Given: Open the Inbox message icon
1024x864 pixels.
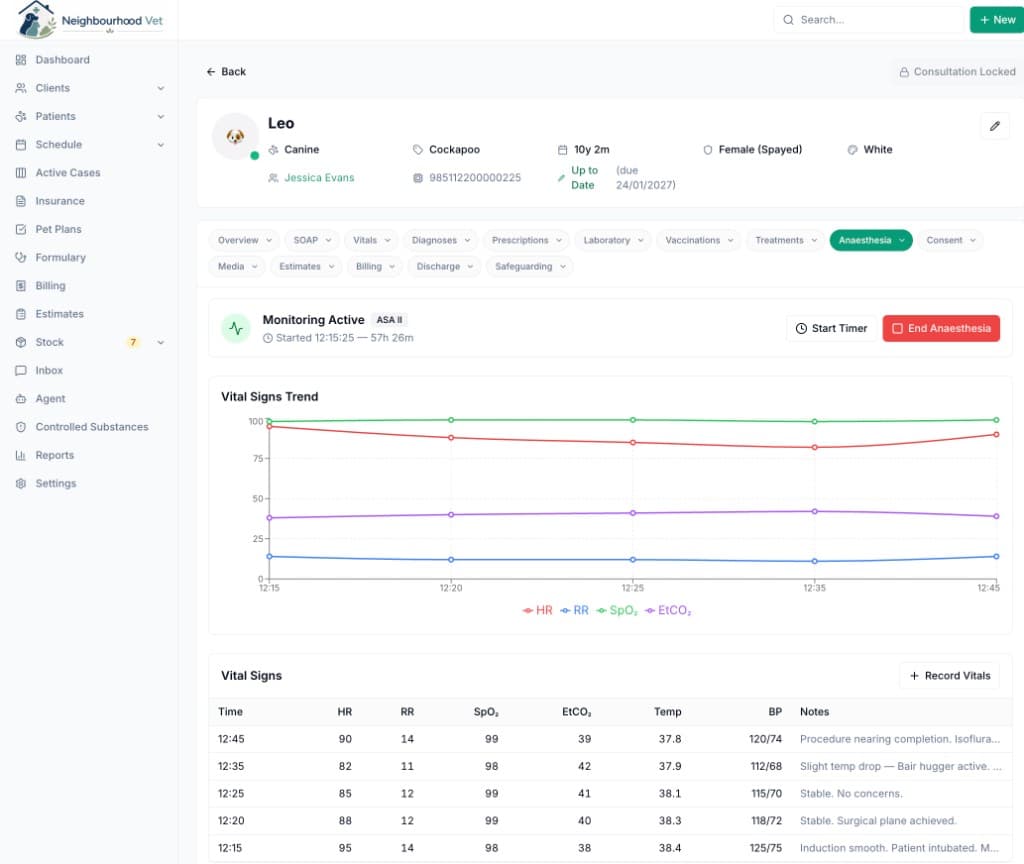Looking at the screenshot, I should click(21, 370).
